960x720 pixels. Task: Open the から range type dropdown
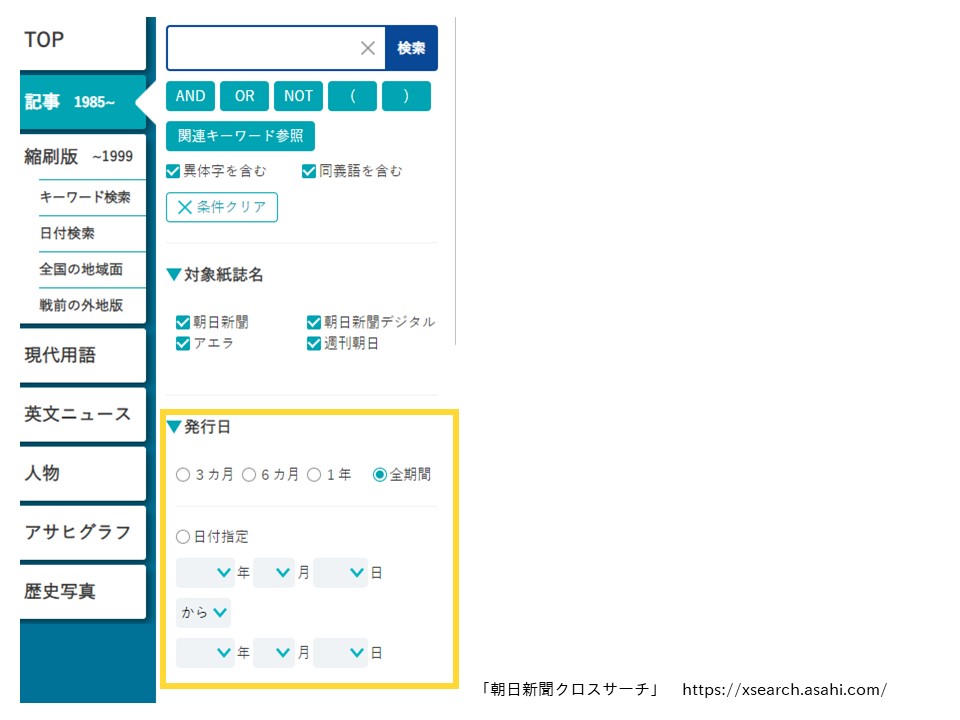203,612
